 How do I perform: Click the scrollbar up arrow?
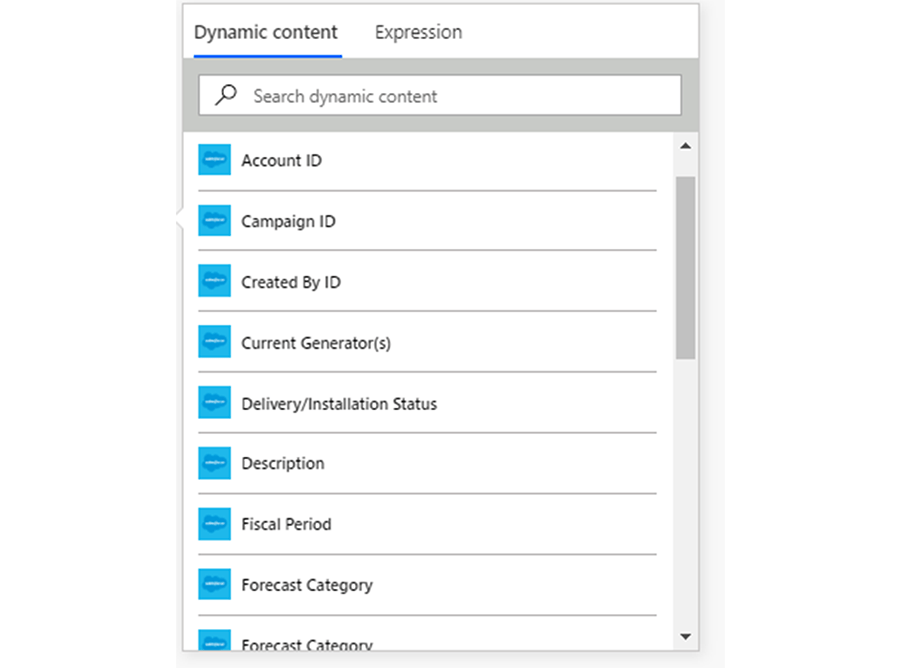(685, 146)
